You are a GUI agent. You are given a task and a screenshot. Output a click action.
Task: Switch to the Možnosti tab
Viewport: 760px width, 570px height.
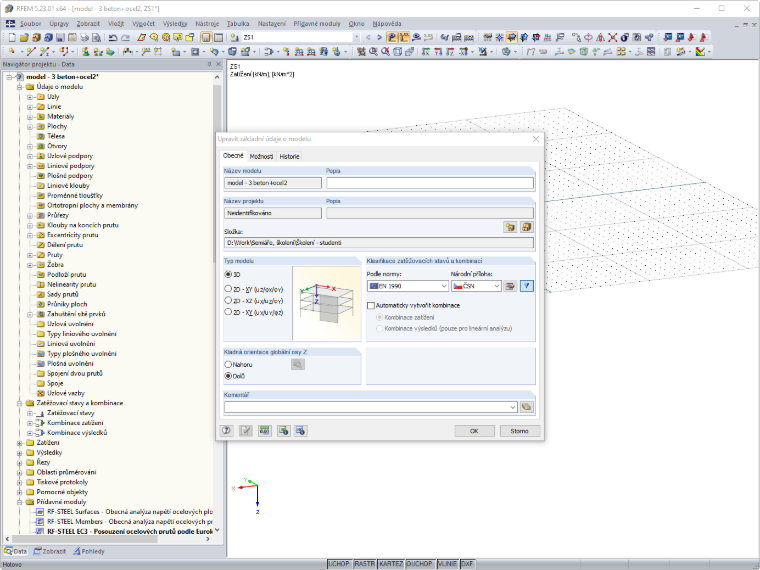261,156
